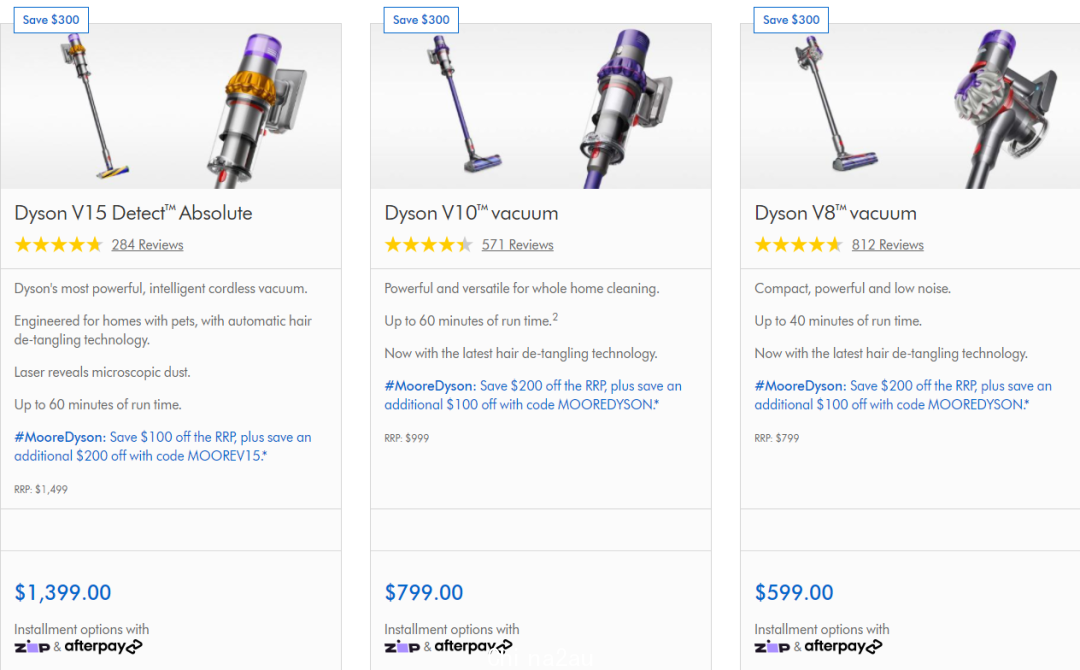Click the V15 MOOREV15 promo code offer
1080x670 pixels.
coord(163,446)
